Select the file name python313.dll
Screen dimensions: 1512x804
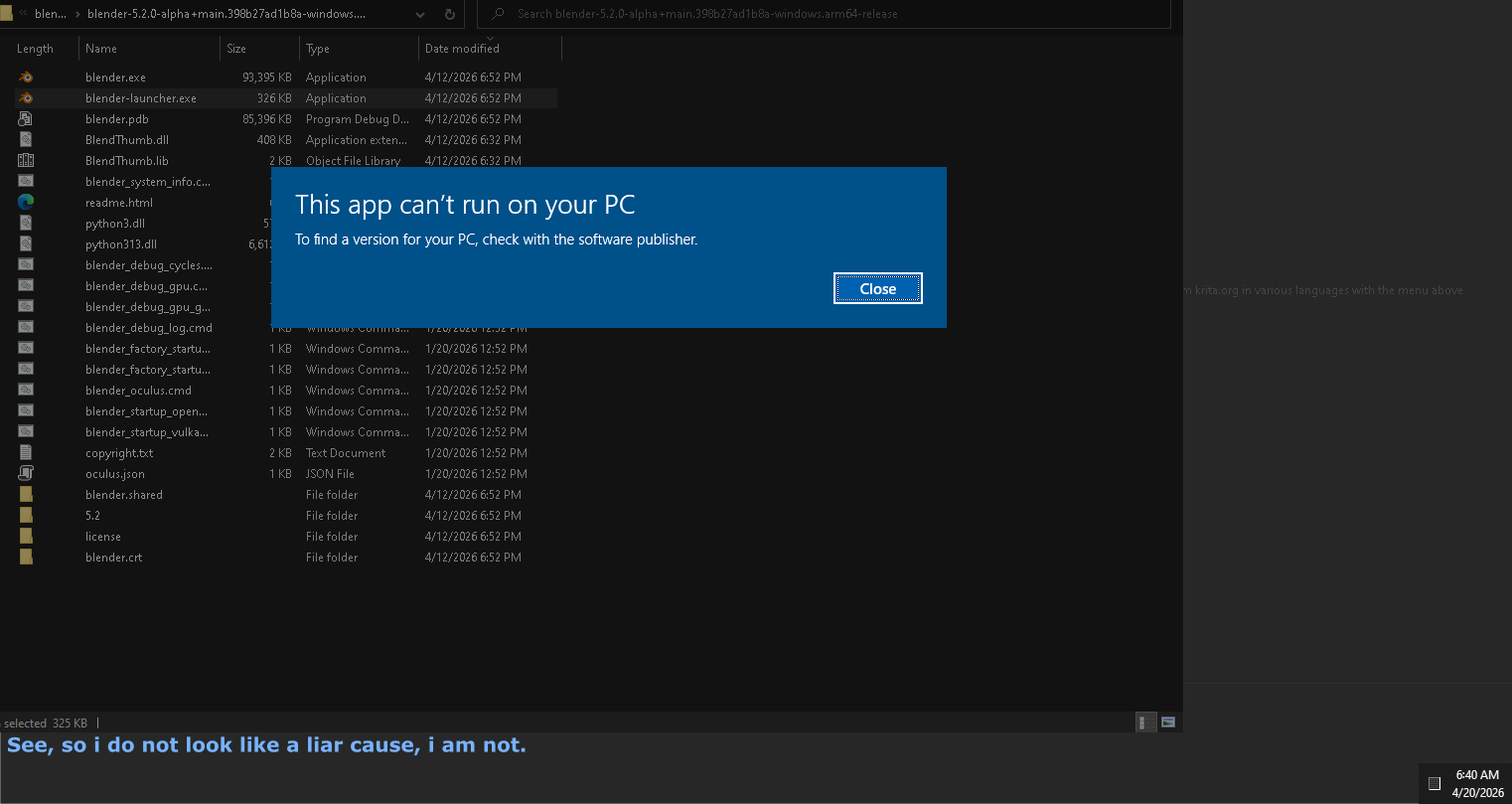[x=121, y=243]
